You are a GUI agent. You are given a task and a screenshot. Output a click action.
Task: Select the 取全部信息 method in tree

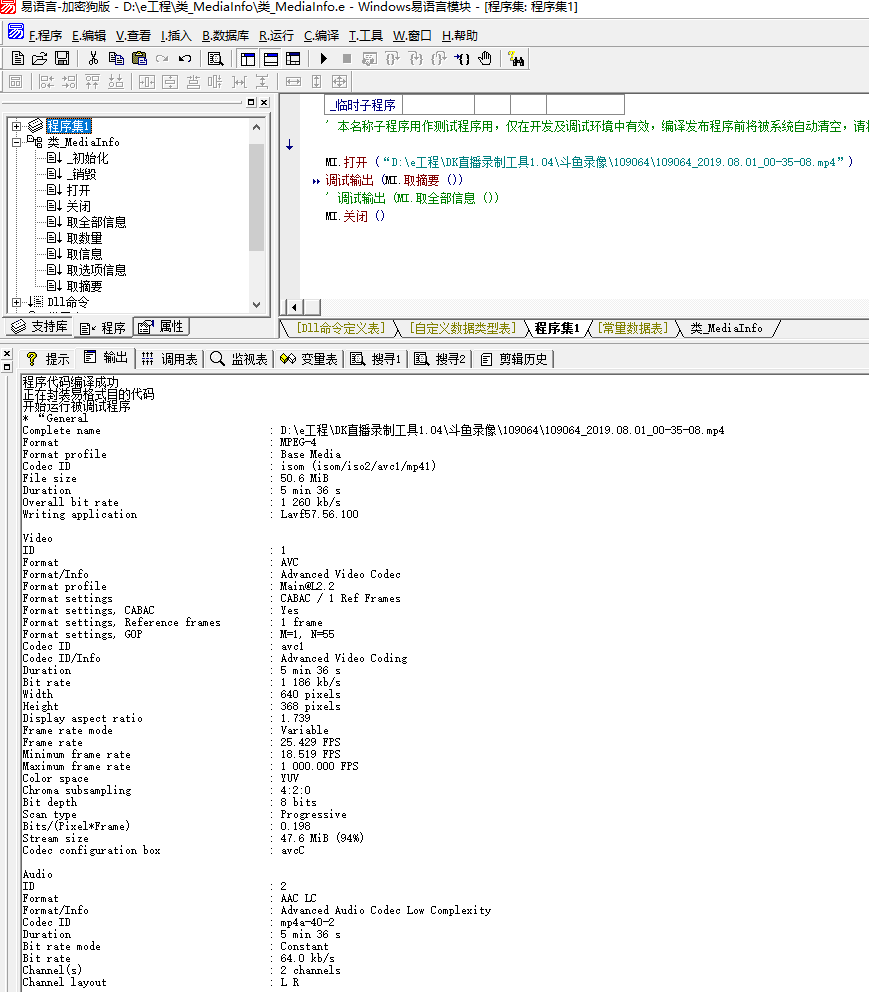[x=97, y=222]
